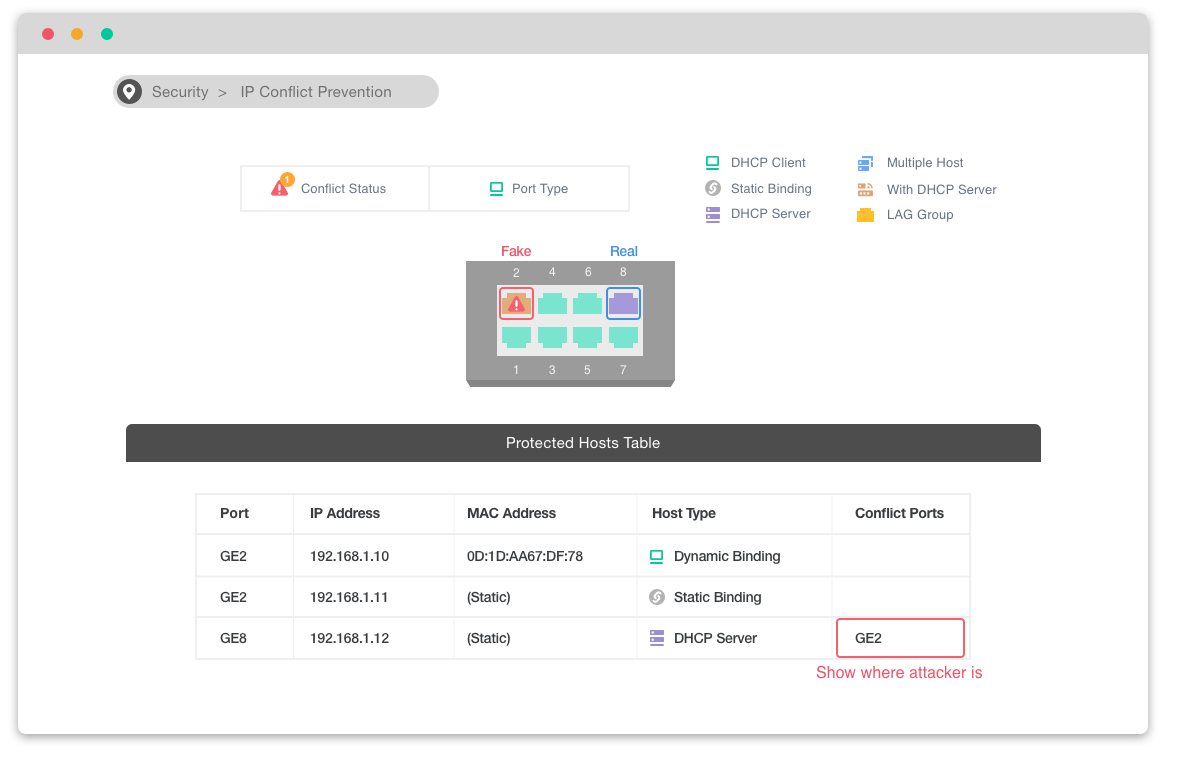This screenshot has height=768, width=1177.
Task: Select GE2 port in 192.168.1.10 row
Action: coord(233,556)
